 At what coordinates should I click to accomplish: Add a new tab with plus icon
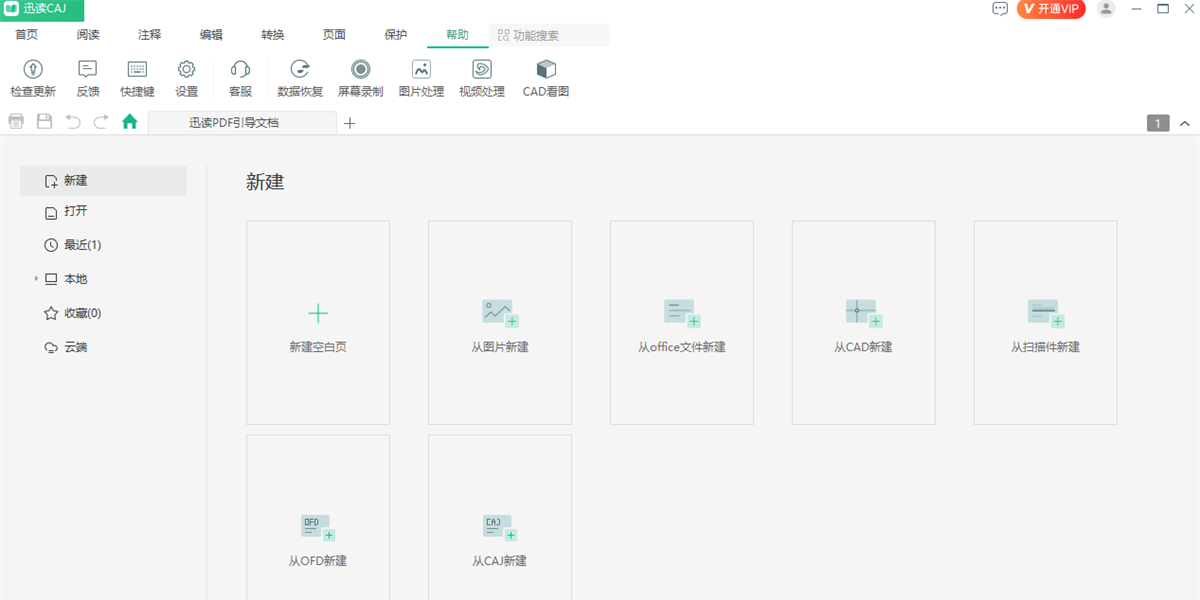click(349, 123)
